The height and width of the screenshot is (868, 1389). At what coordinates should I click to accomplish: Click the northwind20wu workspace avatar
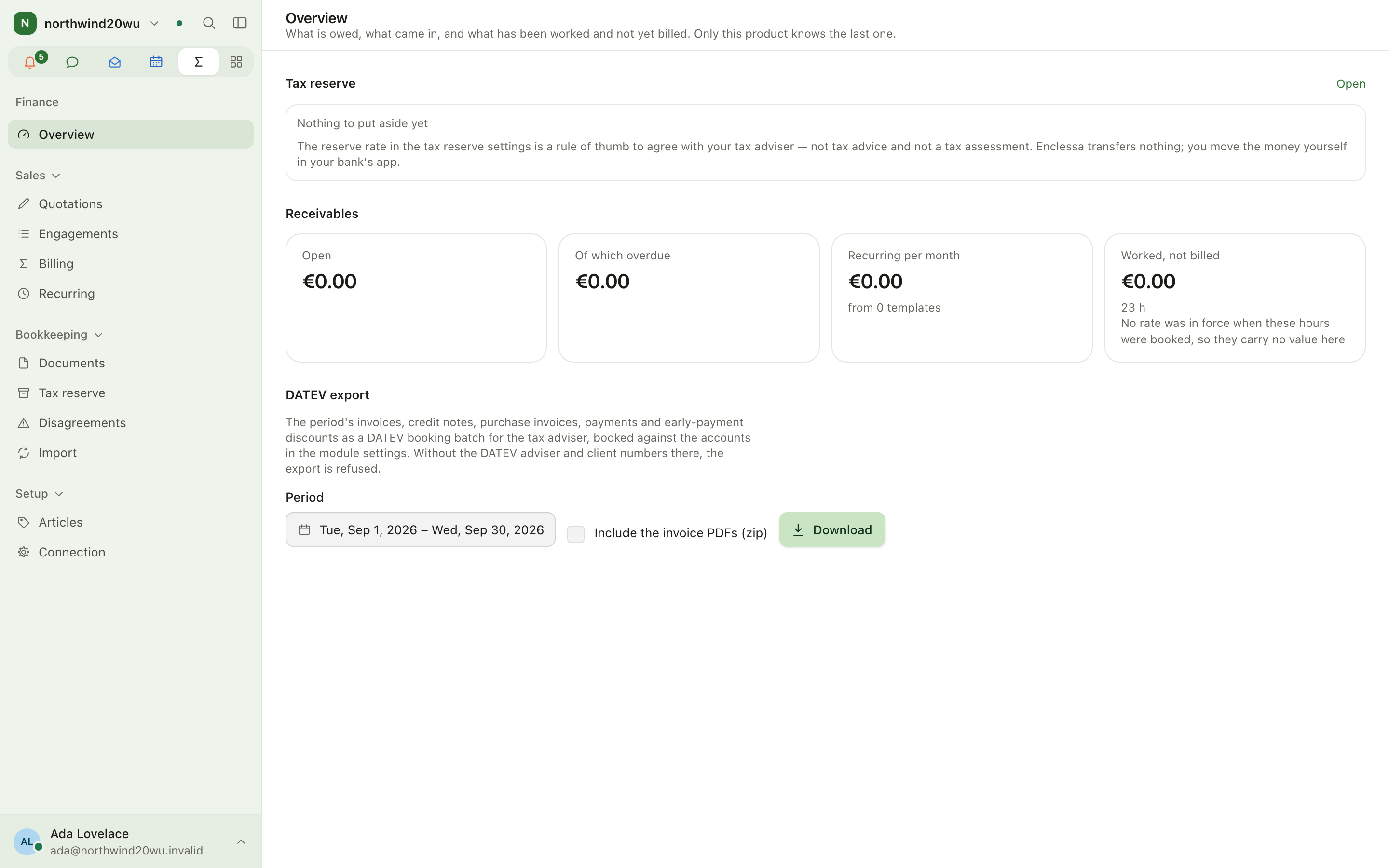coord(25,23)
